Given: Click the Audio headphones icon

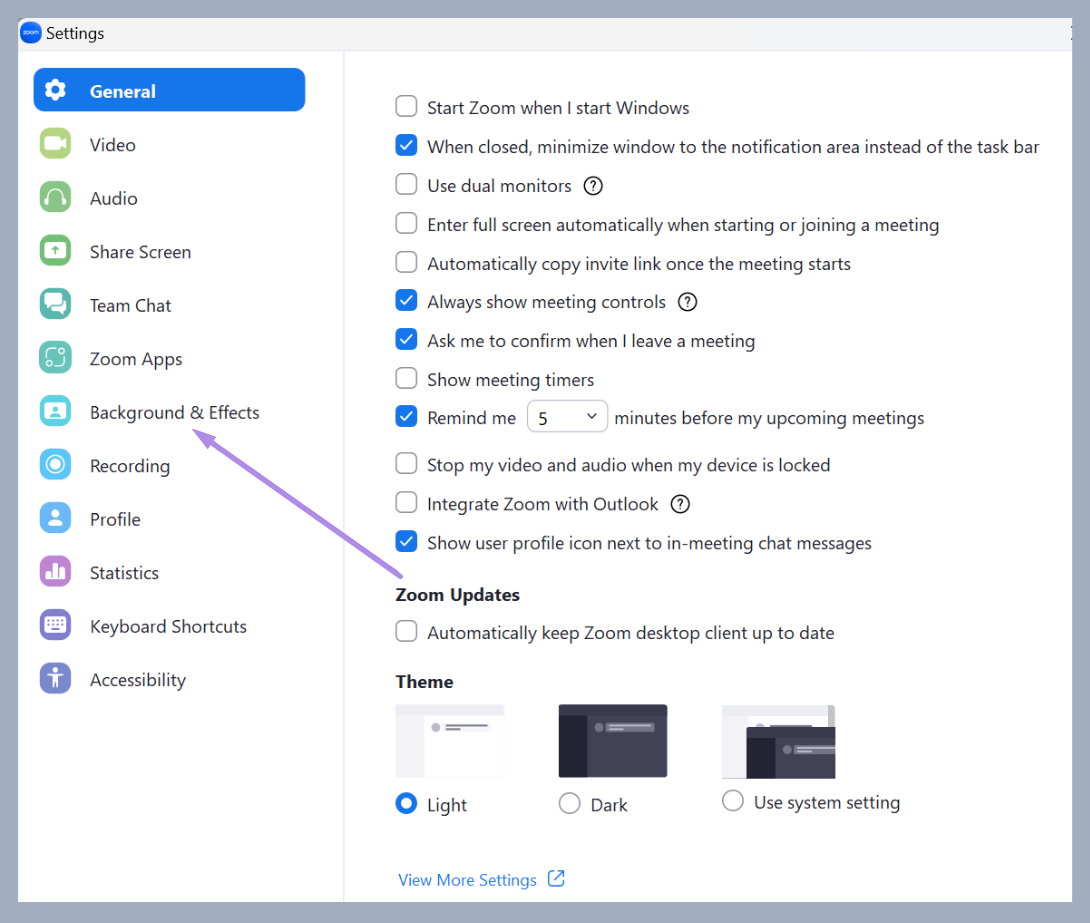Looking at the screenshot, I should click(x=55, y=197).
